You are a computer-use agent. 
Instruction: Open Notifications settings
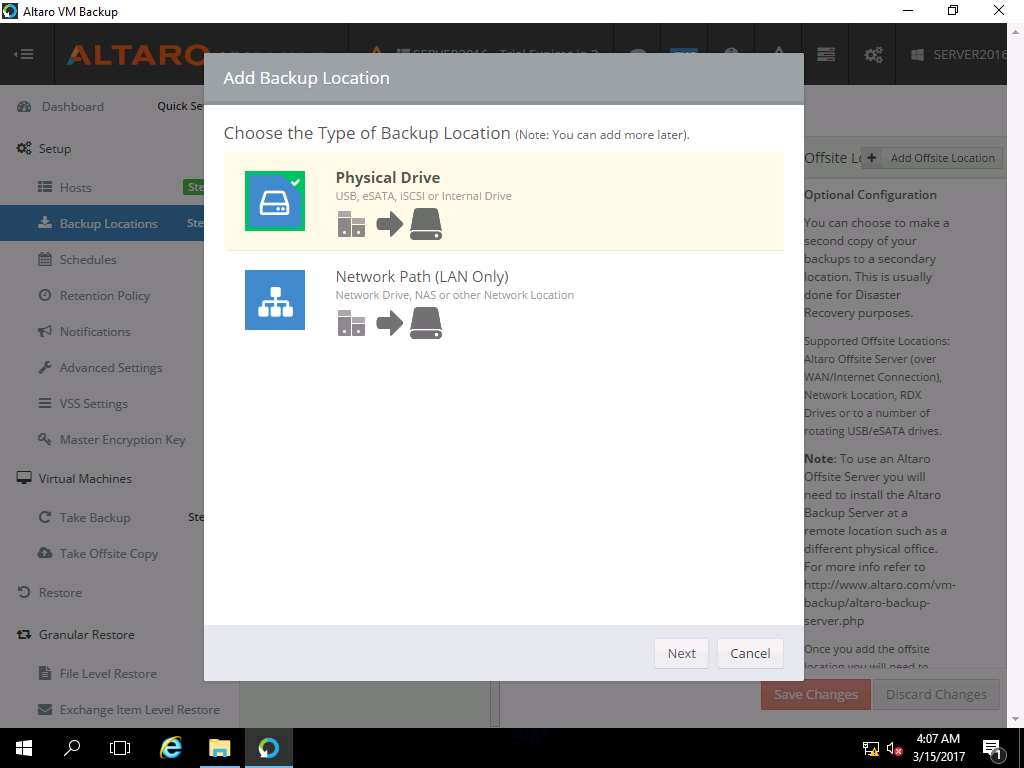95,332
